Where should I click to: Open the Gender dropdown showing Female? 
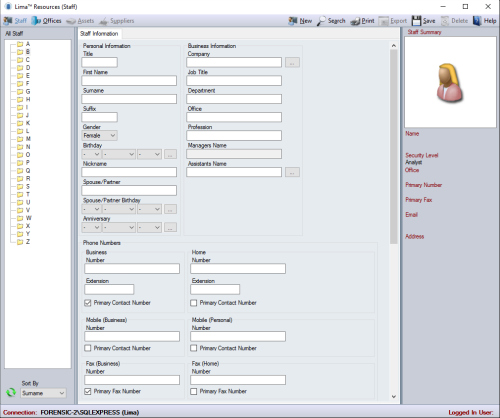click(99, 135)
